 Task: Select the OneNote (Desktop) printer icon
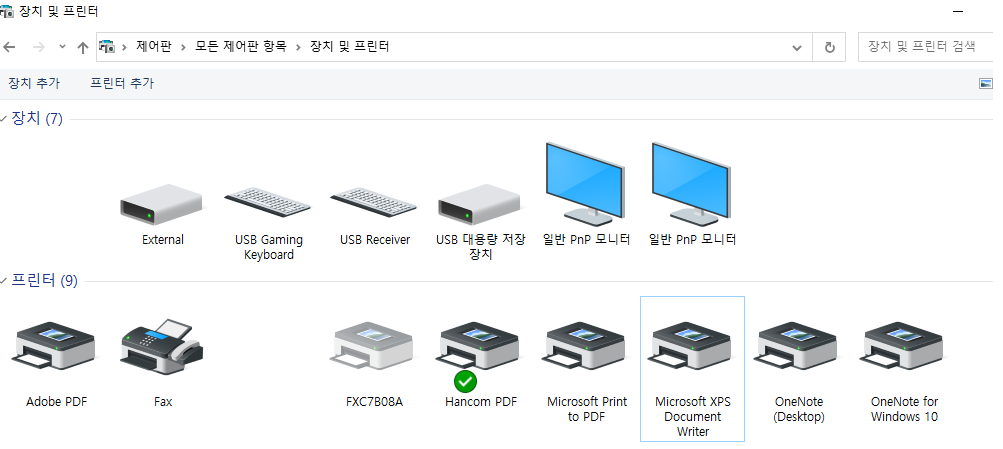(798, 346)
